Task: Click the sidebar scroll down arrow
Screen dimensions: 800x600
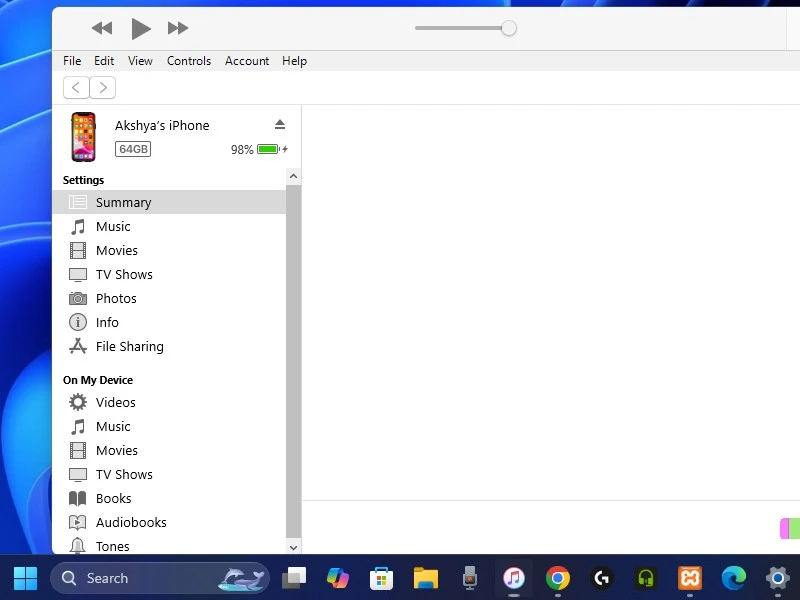Action: tap(293, 547)
